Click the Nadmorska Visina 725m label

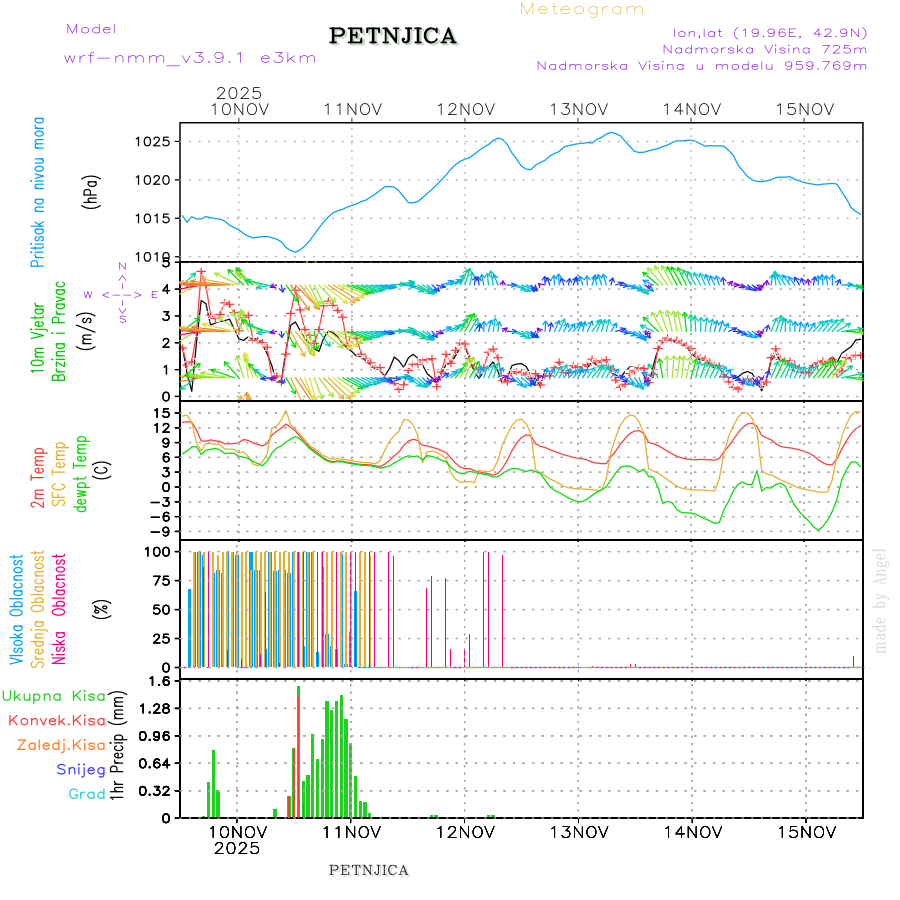(x=764, y=48)
